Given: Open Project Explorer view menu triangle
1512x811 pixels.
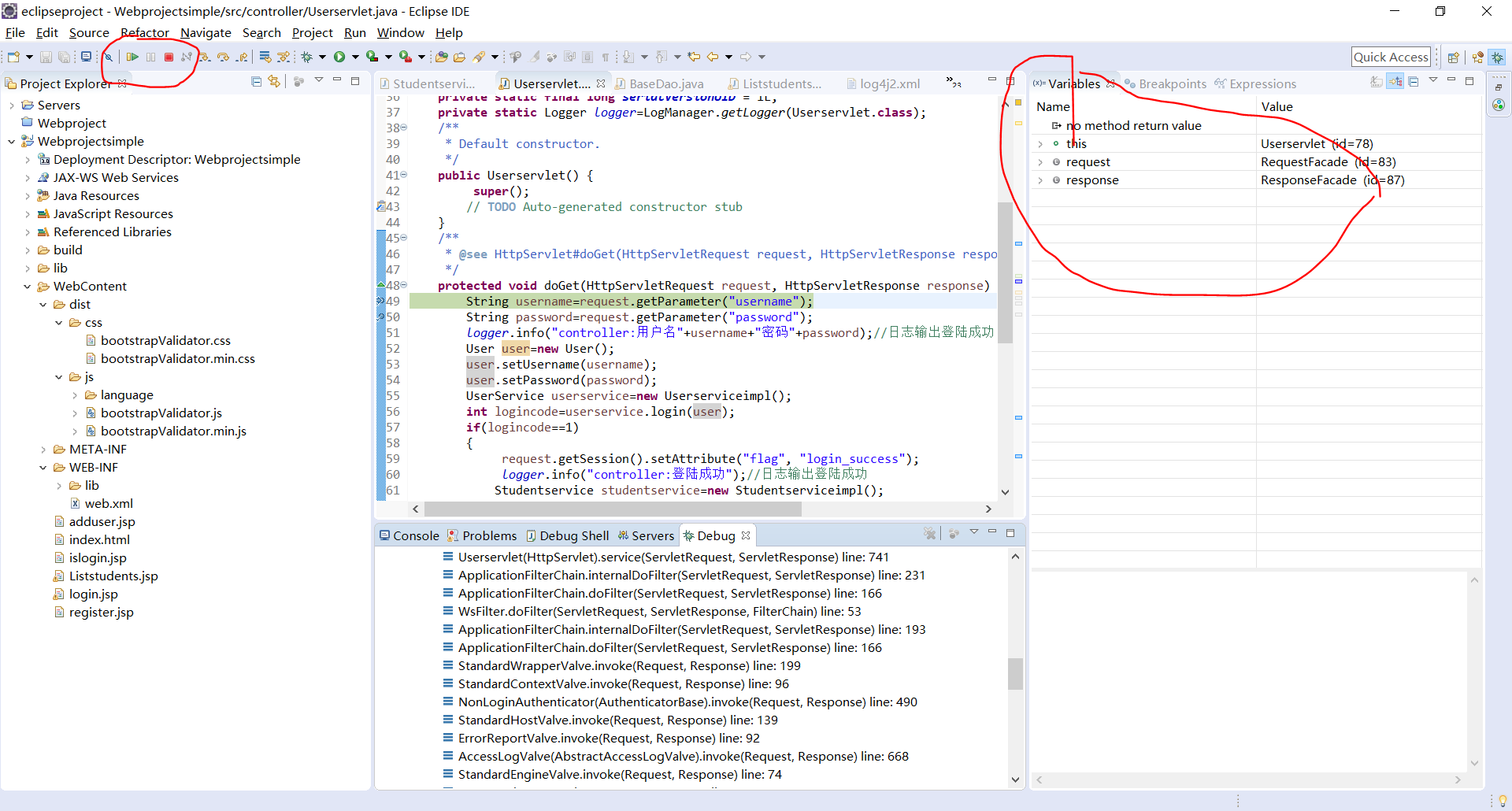Looking at the screenshot, I should 319,80.
